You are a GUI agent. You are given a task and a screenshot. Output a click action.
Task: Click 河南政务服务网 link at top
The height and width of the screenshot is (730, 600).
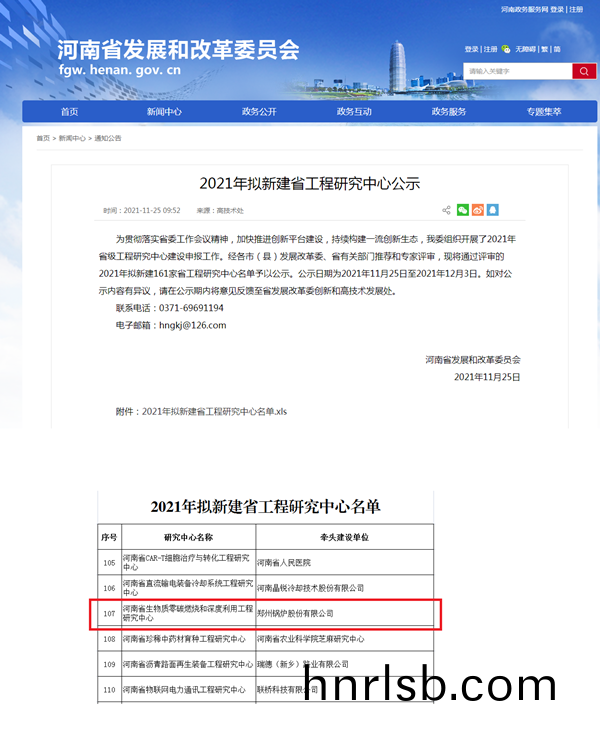click(525, 9)
